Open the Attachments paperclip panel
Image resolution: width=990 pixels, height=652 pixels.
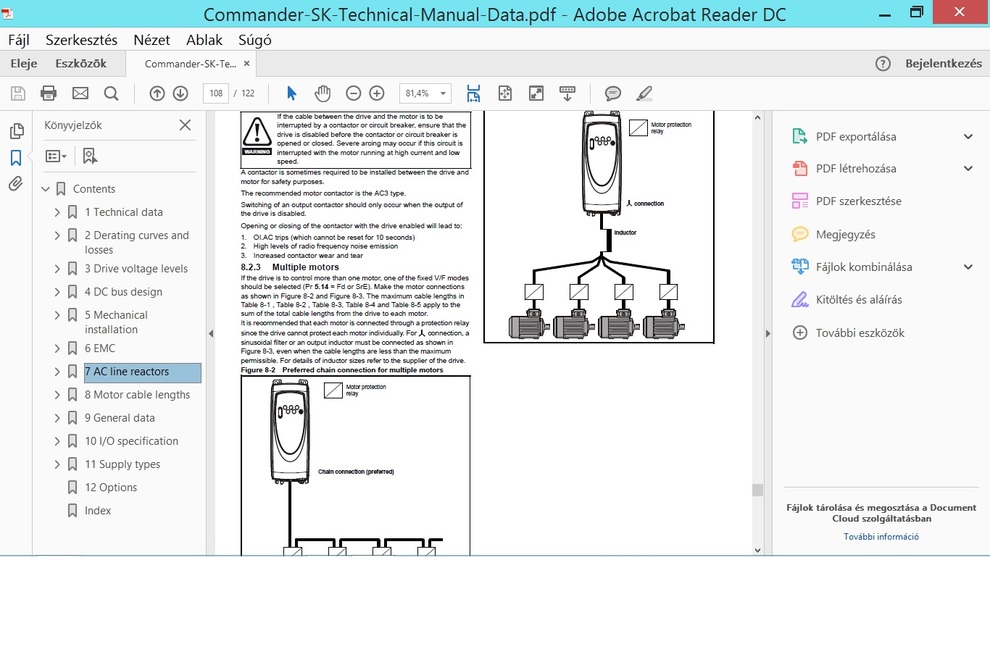click(16, 184)
